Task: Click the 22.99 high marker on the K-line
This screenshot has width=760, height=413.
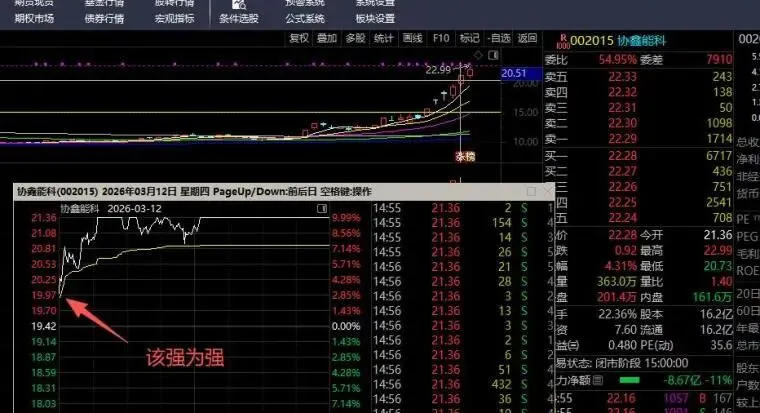Action: pyautogui.click(x=438, y=70)
